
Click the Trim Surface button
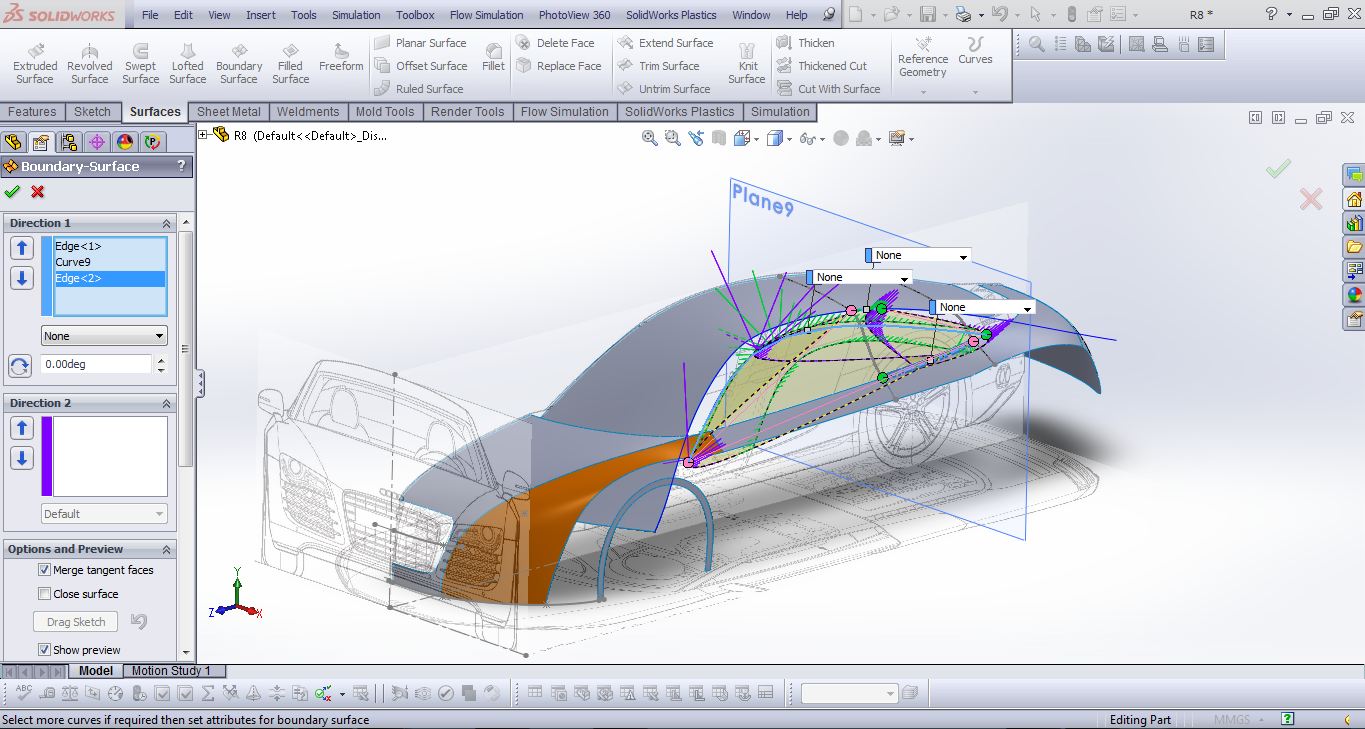659,66
